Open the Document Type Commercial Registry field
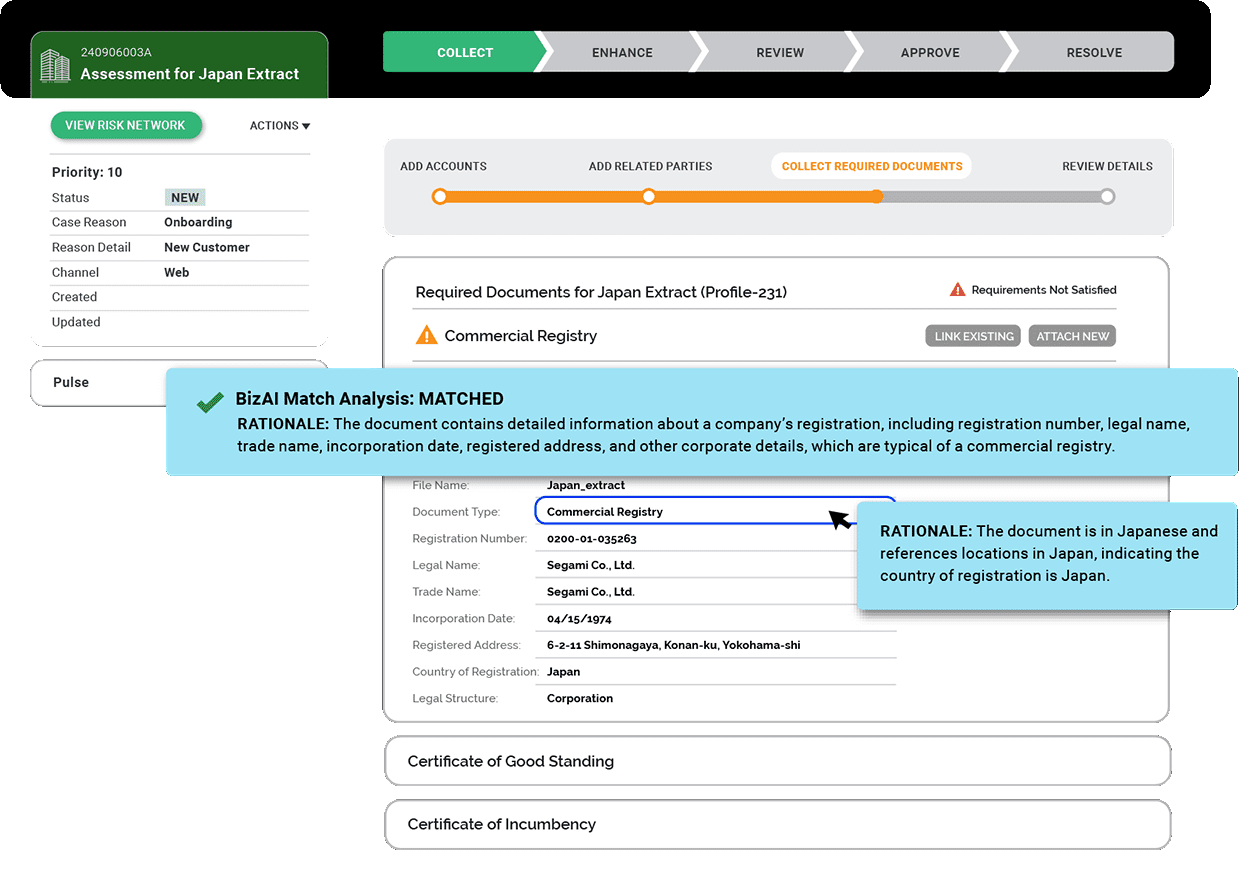The image size is (1256, 870). (x=715, y=512)
